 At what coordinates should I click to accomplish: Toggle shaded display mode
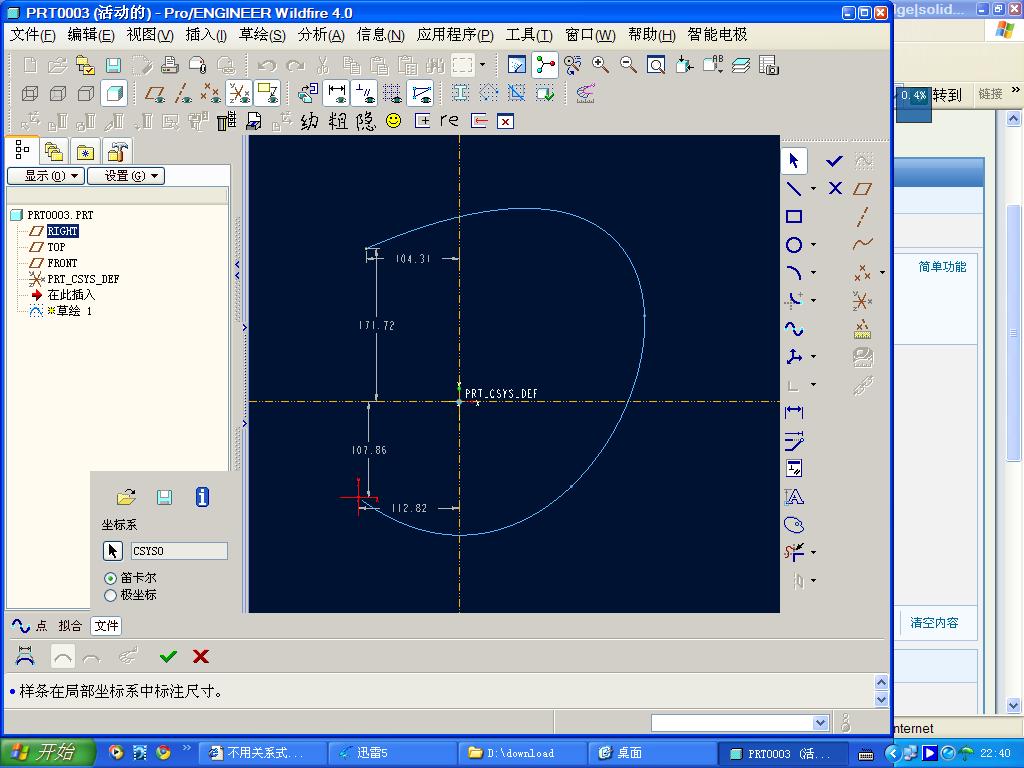[x=114, y=93]
